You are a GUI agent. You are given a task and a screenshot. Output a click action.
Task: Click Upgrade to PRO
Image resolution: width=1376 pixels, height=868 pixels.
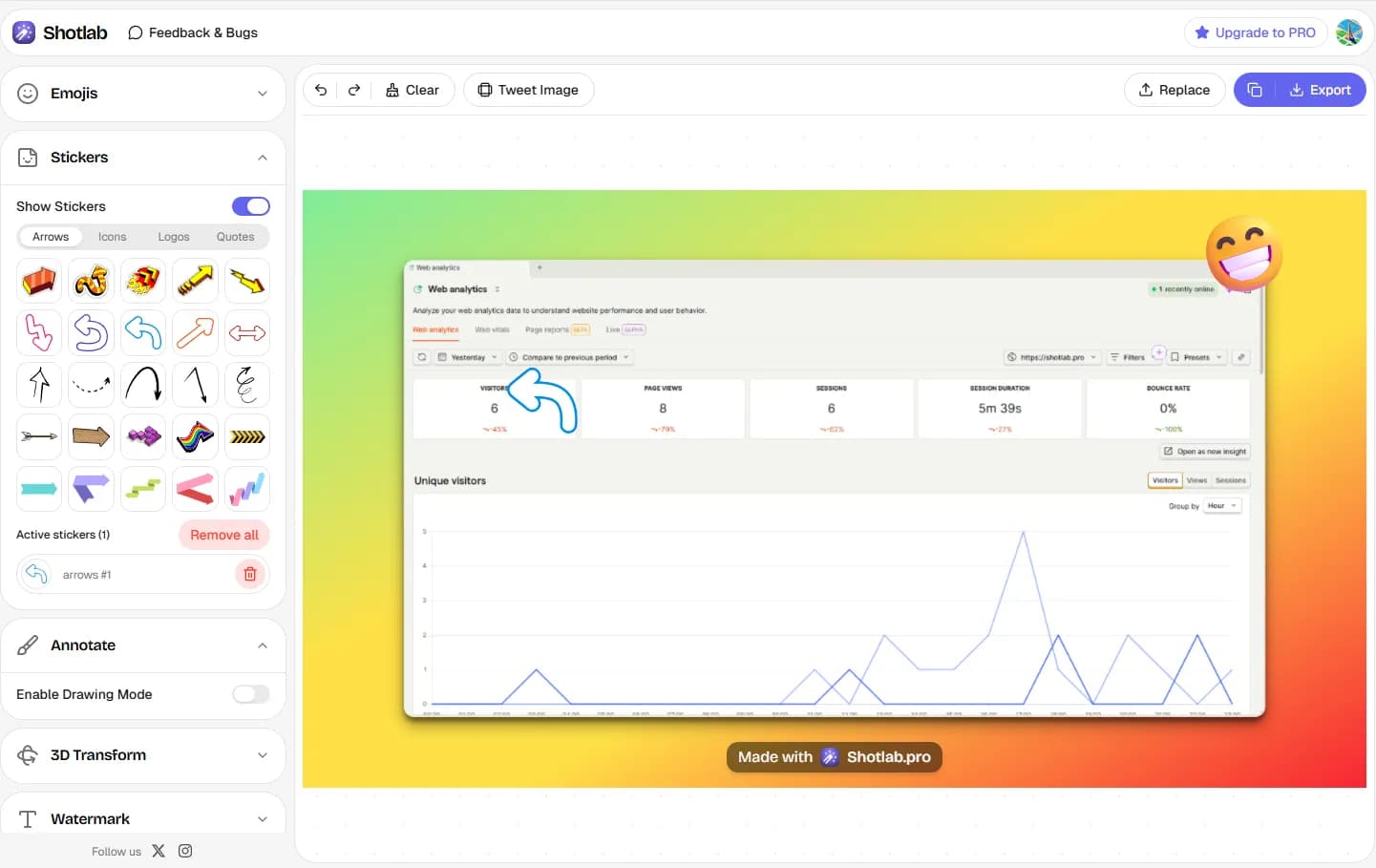point(1256,32)
